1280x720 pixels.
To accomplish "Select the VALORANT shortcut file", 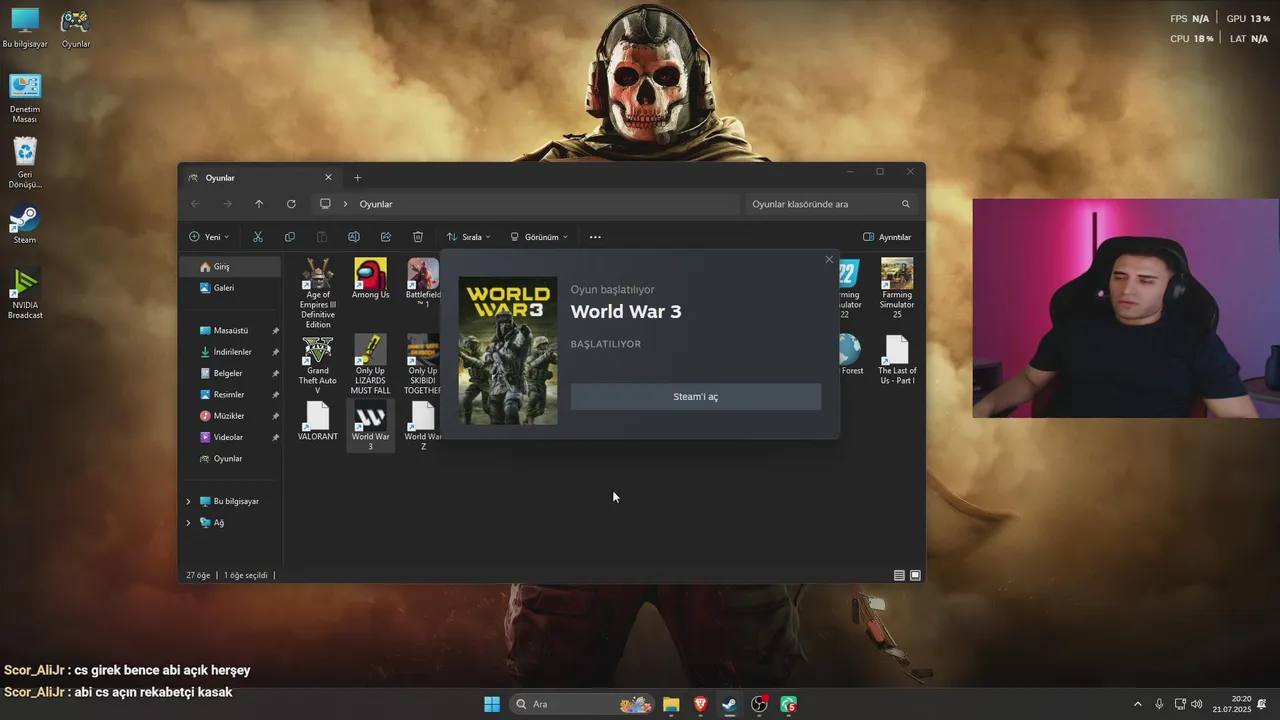I will coord(318,421).
